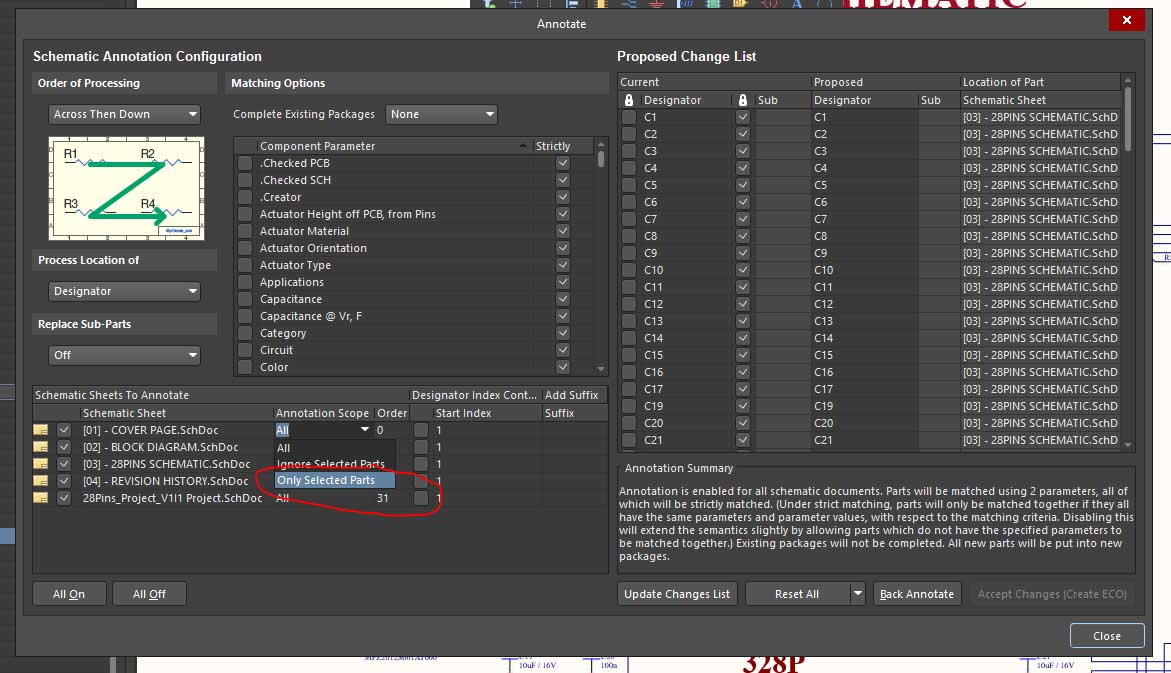Expand the Replace Sub-Parts dropdown

click(124, 355)
